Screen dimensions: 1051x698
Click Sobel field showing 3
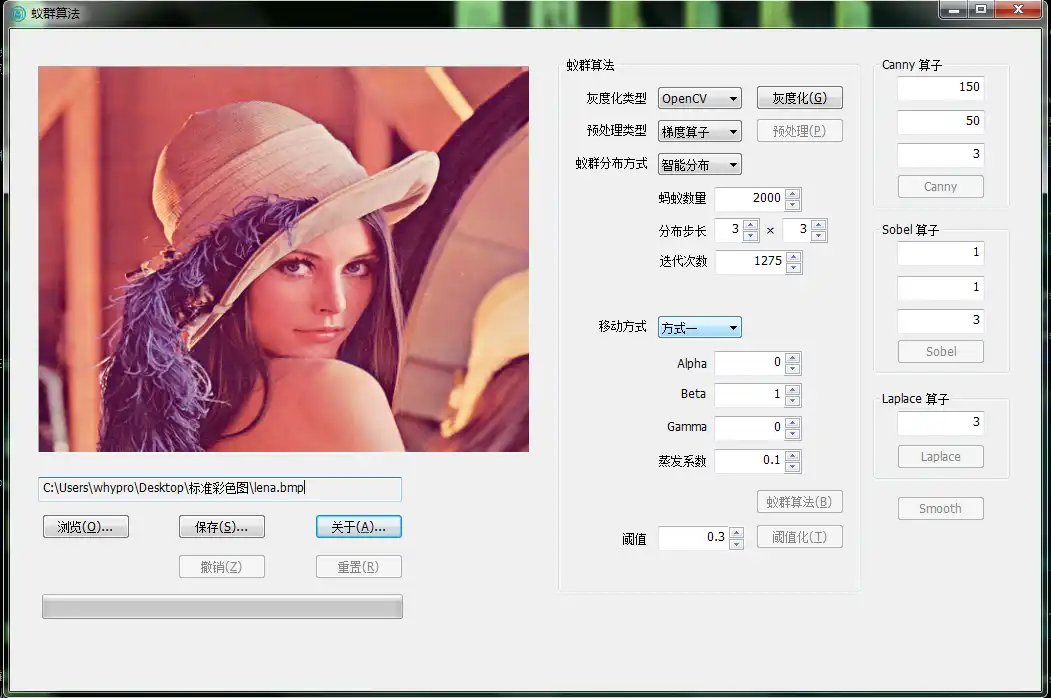(940, 321)
